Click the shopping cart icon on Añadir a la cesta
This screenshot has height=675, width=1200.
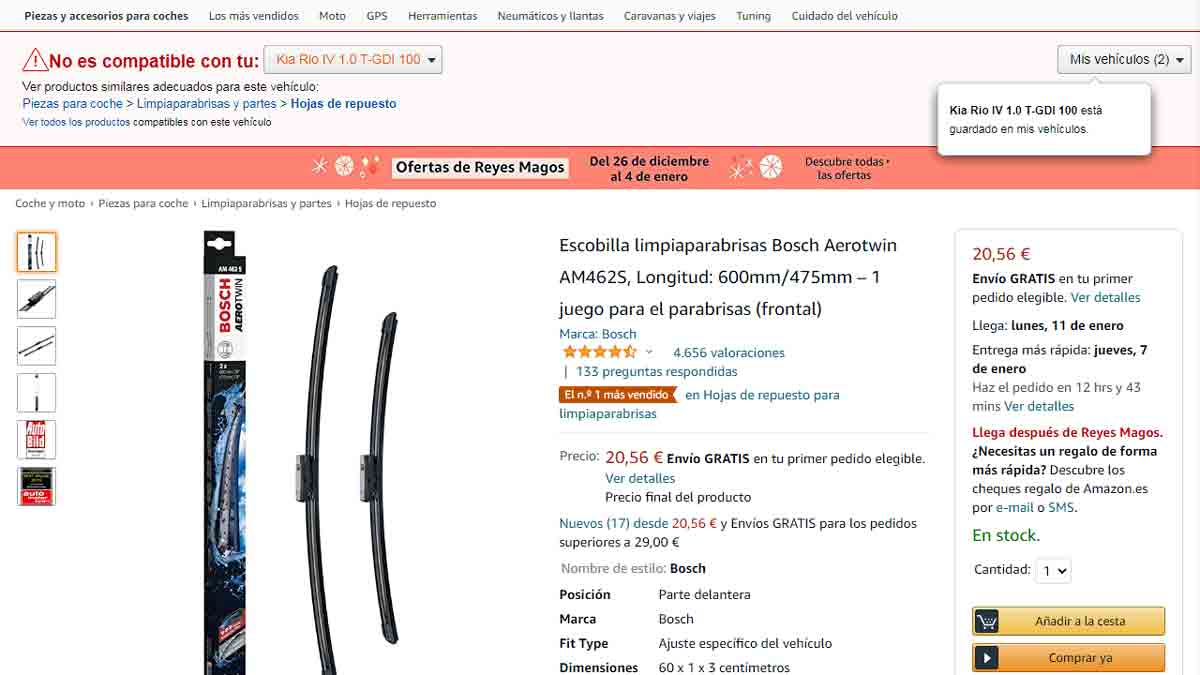point(986,621)
